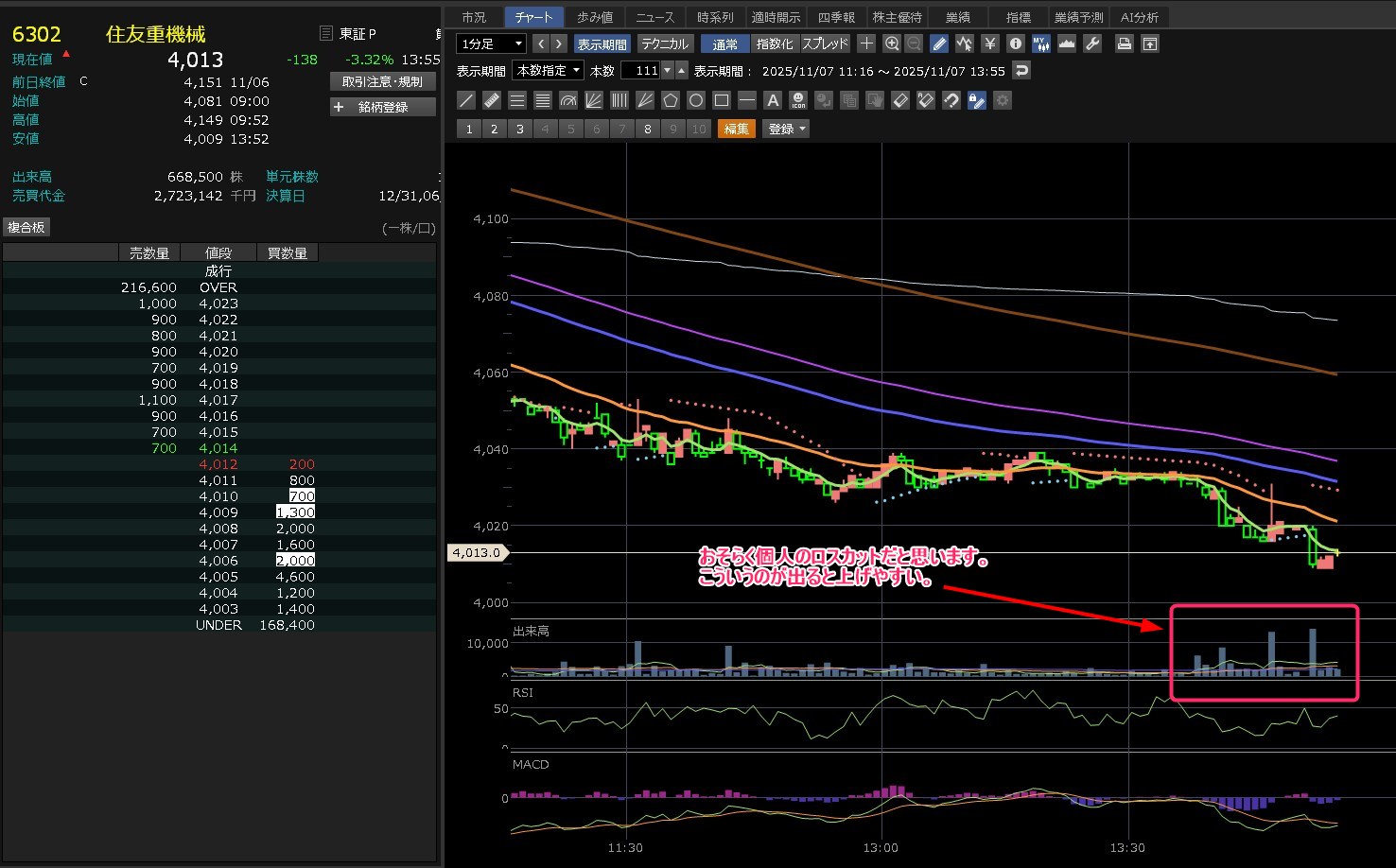Open the 1分足 timeframe dropdown
Screen dimensions: 1396x868
[x=491, y=43]
